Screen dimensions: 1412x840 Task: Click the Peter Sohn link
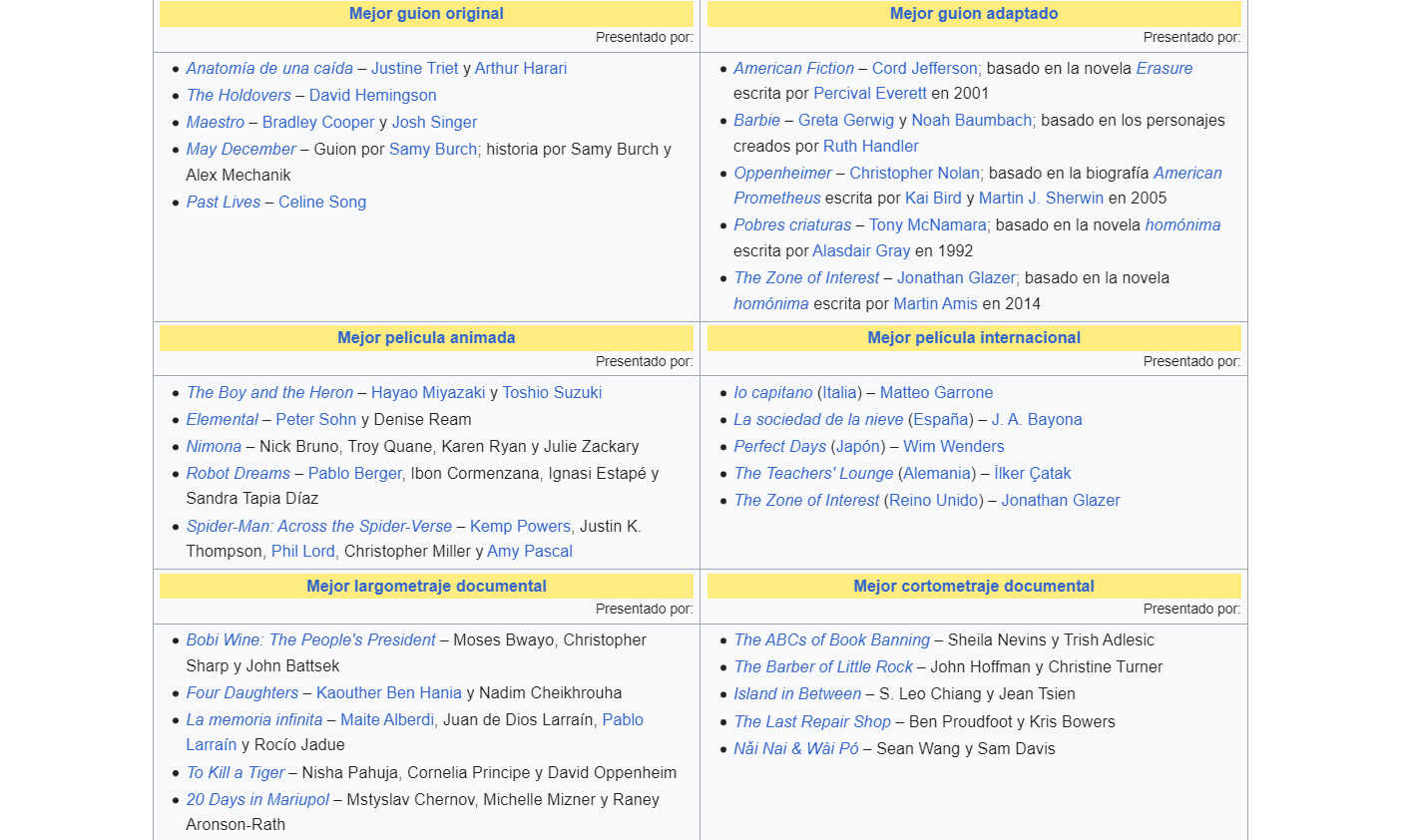coord(316,420)
